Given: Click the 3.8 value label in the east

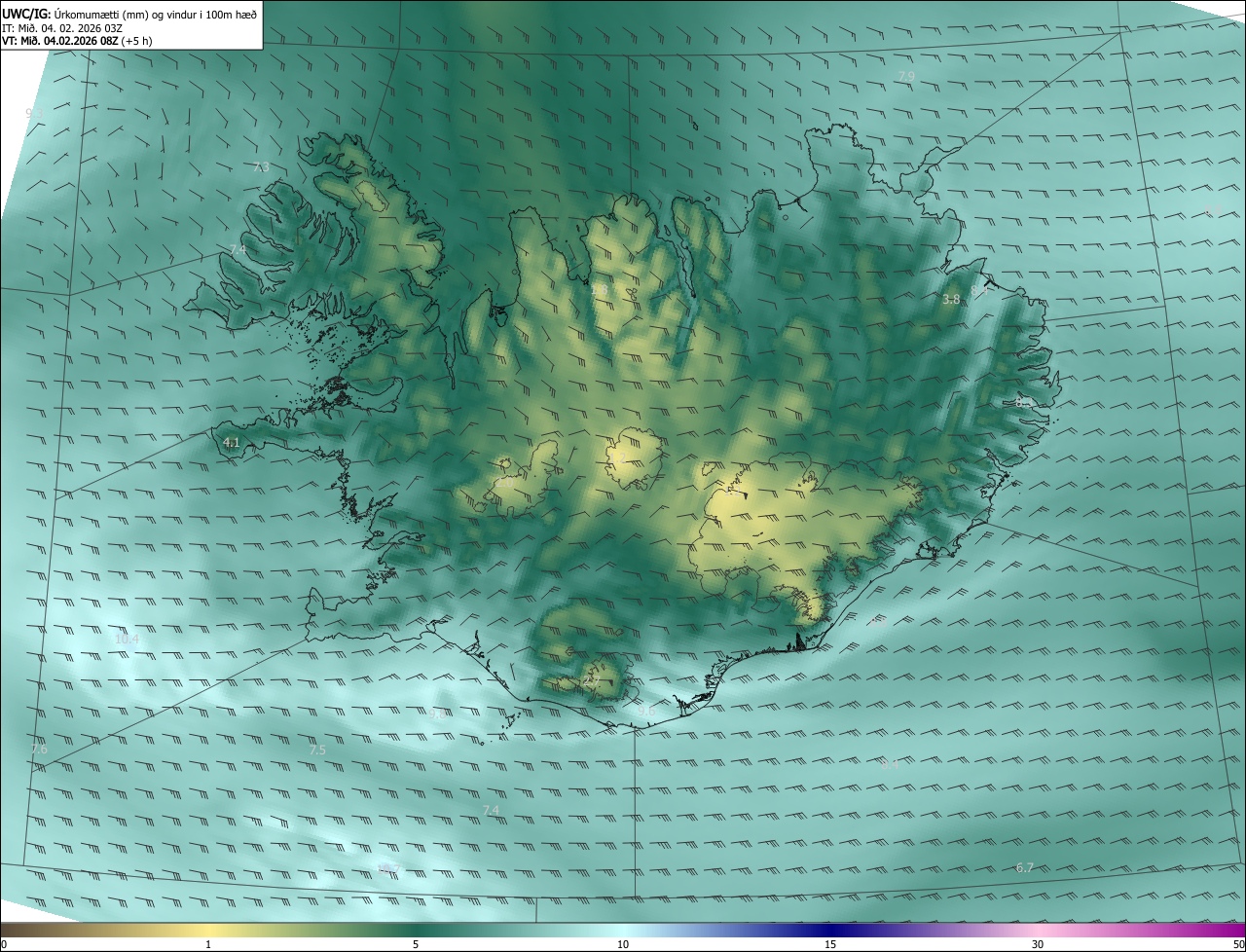Looking at the screenshot, I should point(951,299).
